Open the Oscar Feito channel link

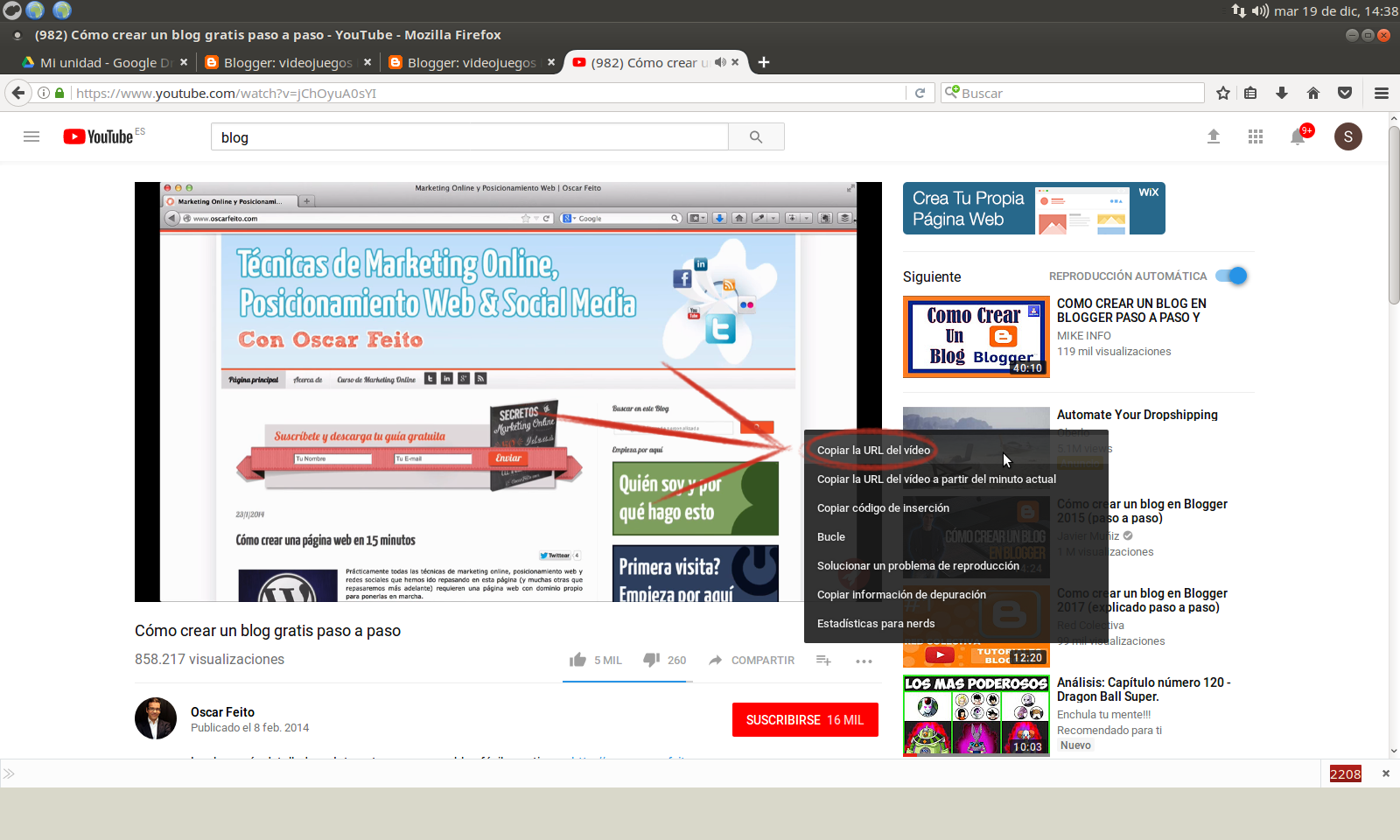[x=222, y=711]
